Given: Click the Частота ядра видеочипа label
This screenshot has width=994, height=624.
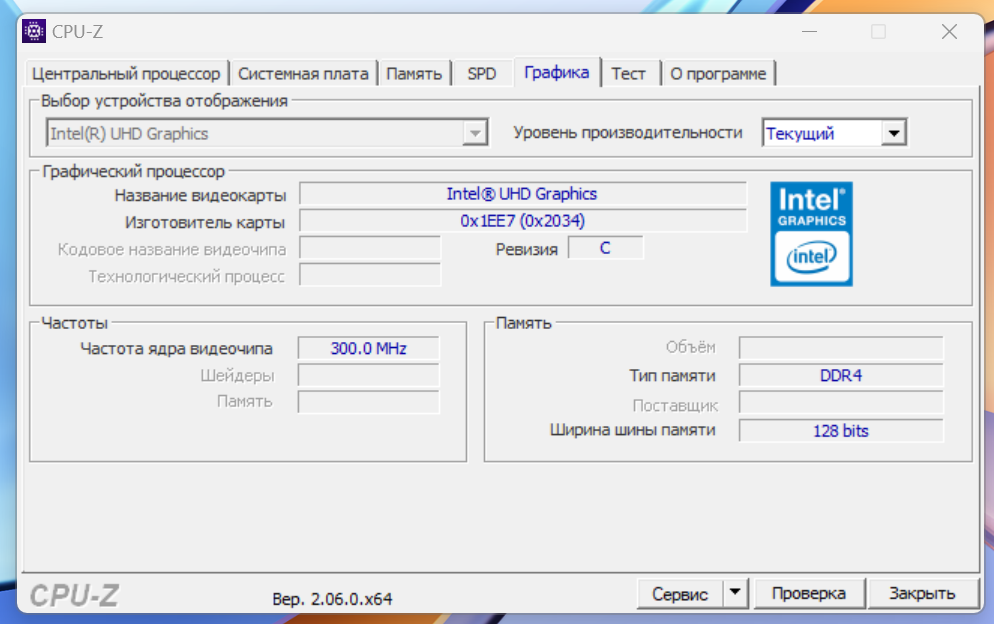Looking at the screenshot, I should [176, 348].
